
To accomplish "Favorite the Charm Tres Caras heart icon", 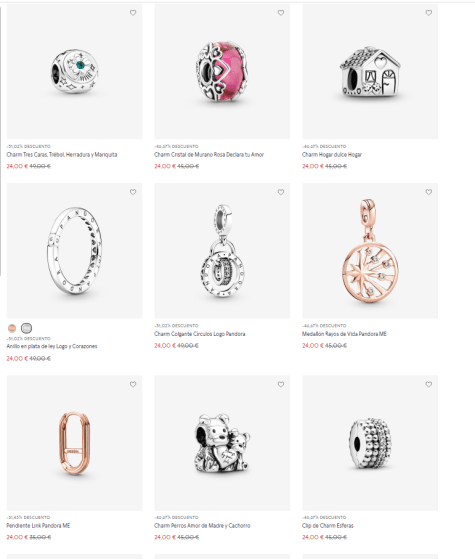I will [x=133, y=13].
